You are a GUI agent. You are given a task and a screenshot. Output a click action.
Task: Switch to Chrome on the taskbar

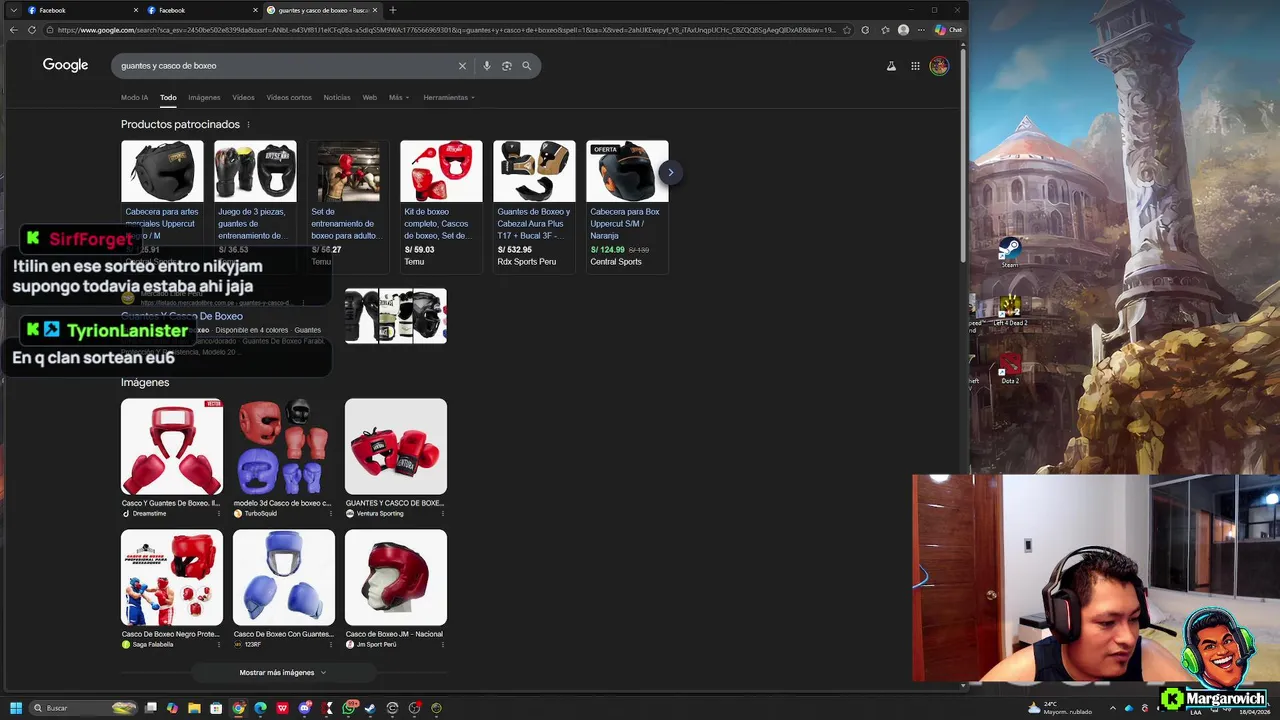238,708
